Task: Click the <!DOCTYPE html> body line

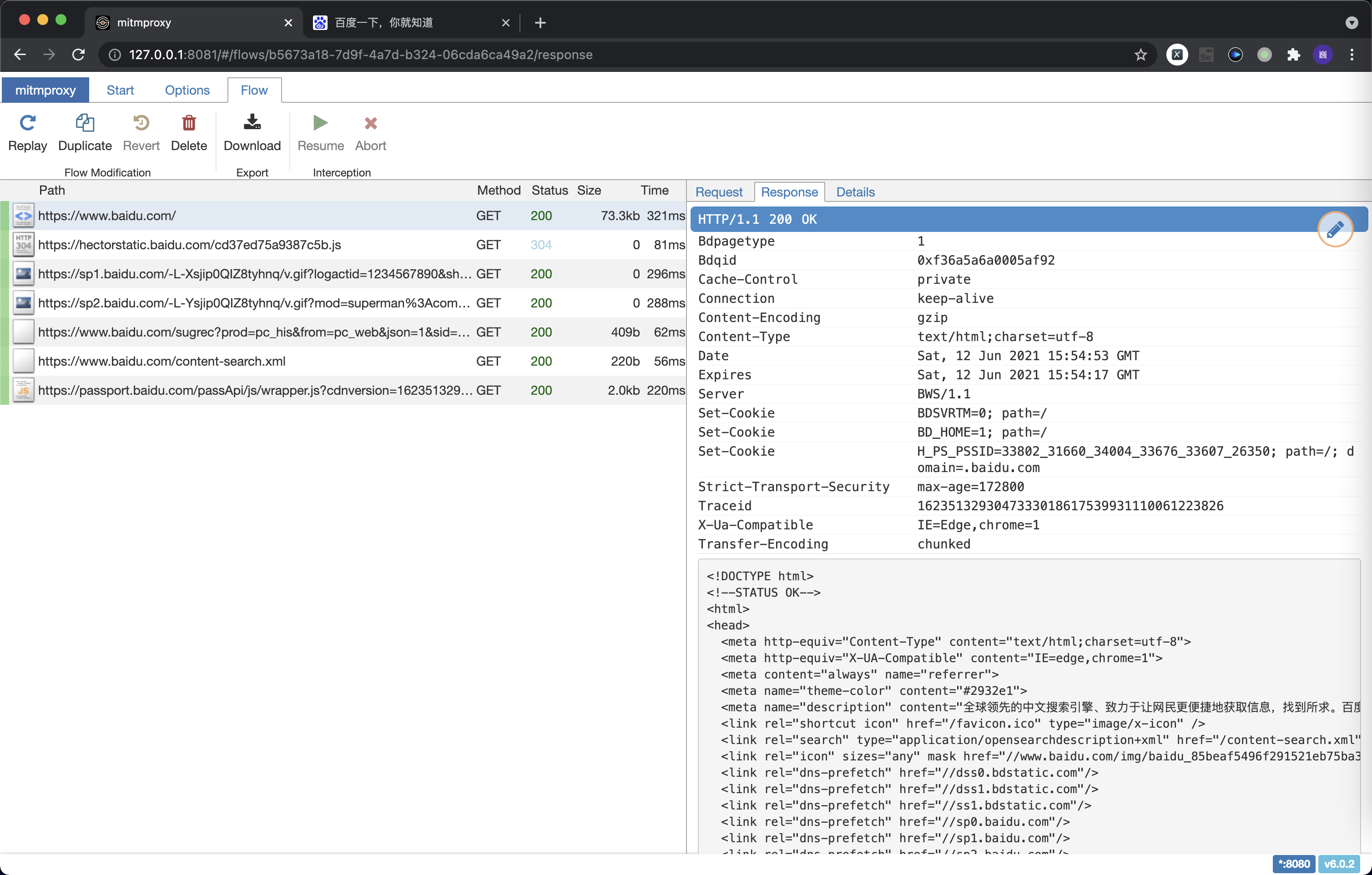Action: (x=760, y=576)
